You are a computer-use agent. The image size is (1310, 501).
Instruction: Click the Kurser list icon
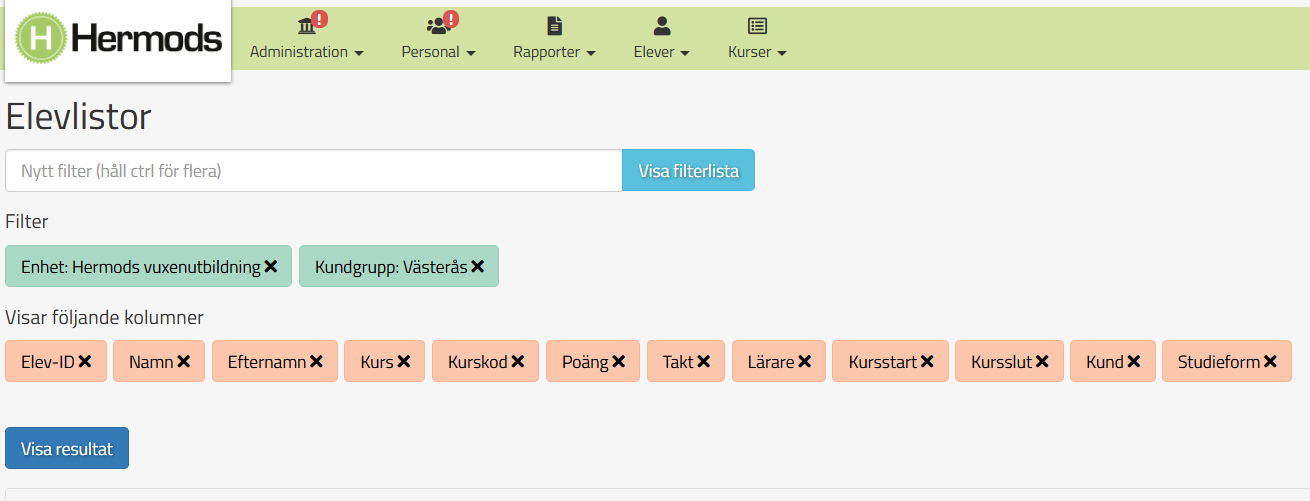(x=757, y=26)
